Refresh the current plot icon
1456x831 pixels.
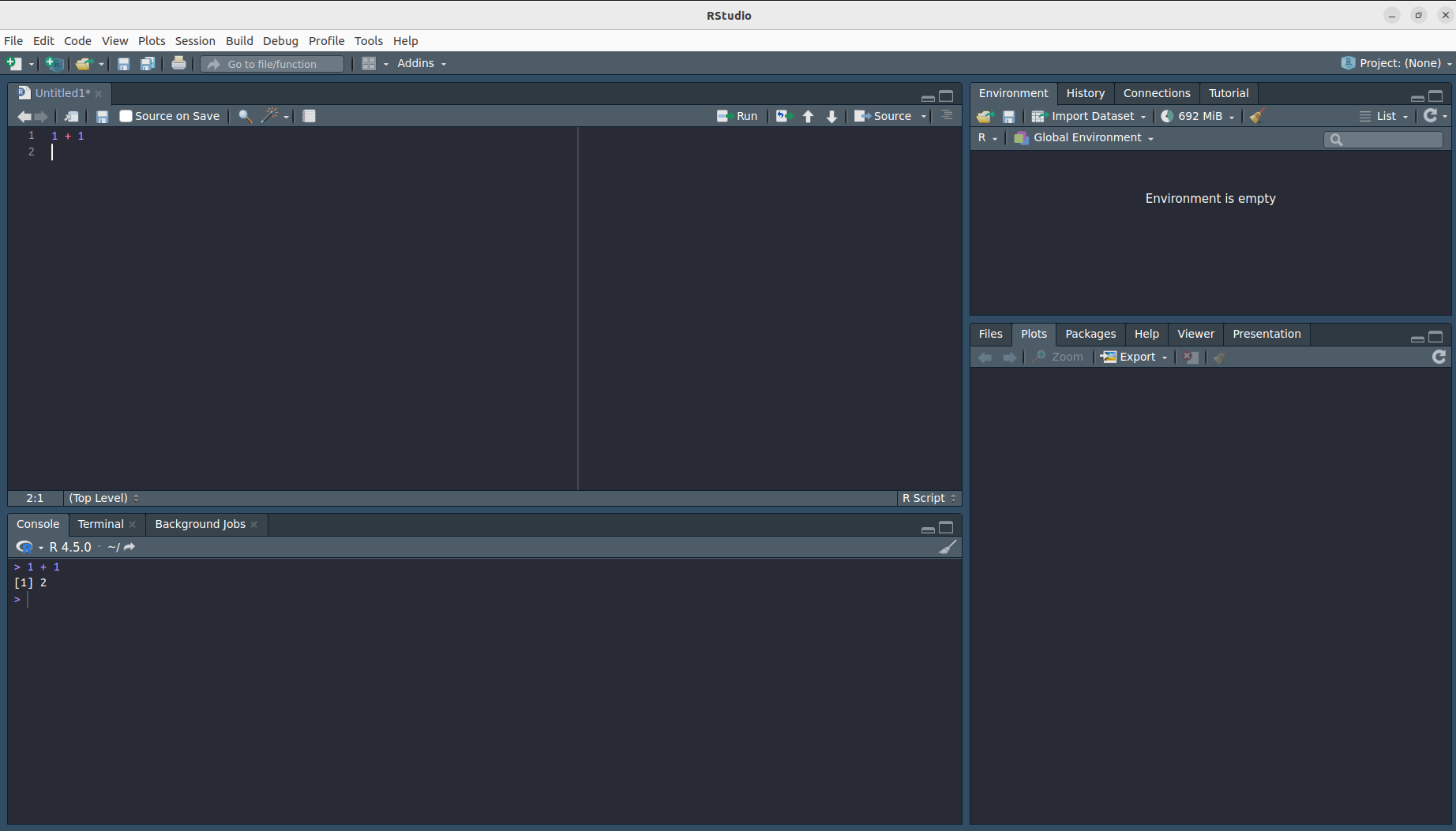tap(1439, 357)
